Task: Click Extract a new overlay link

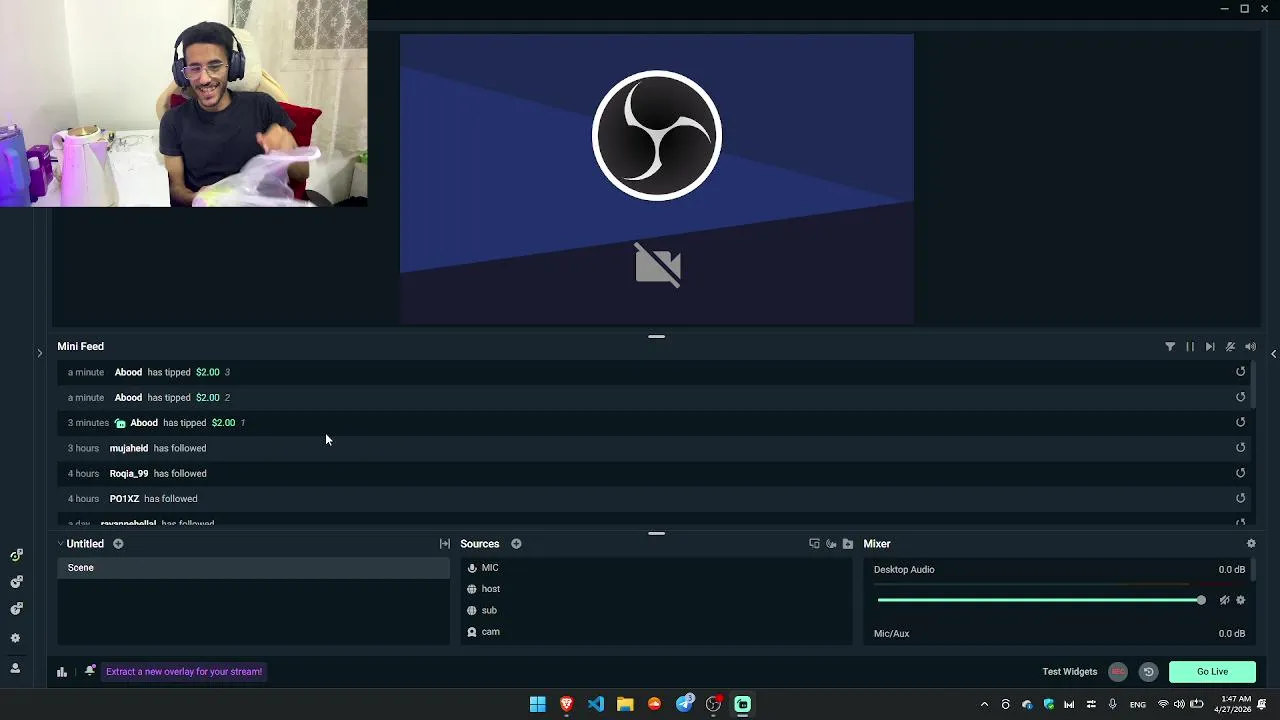Action: coord(184,672)
